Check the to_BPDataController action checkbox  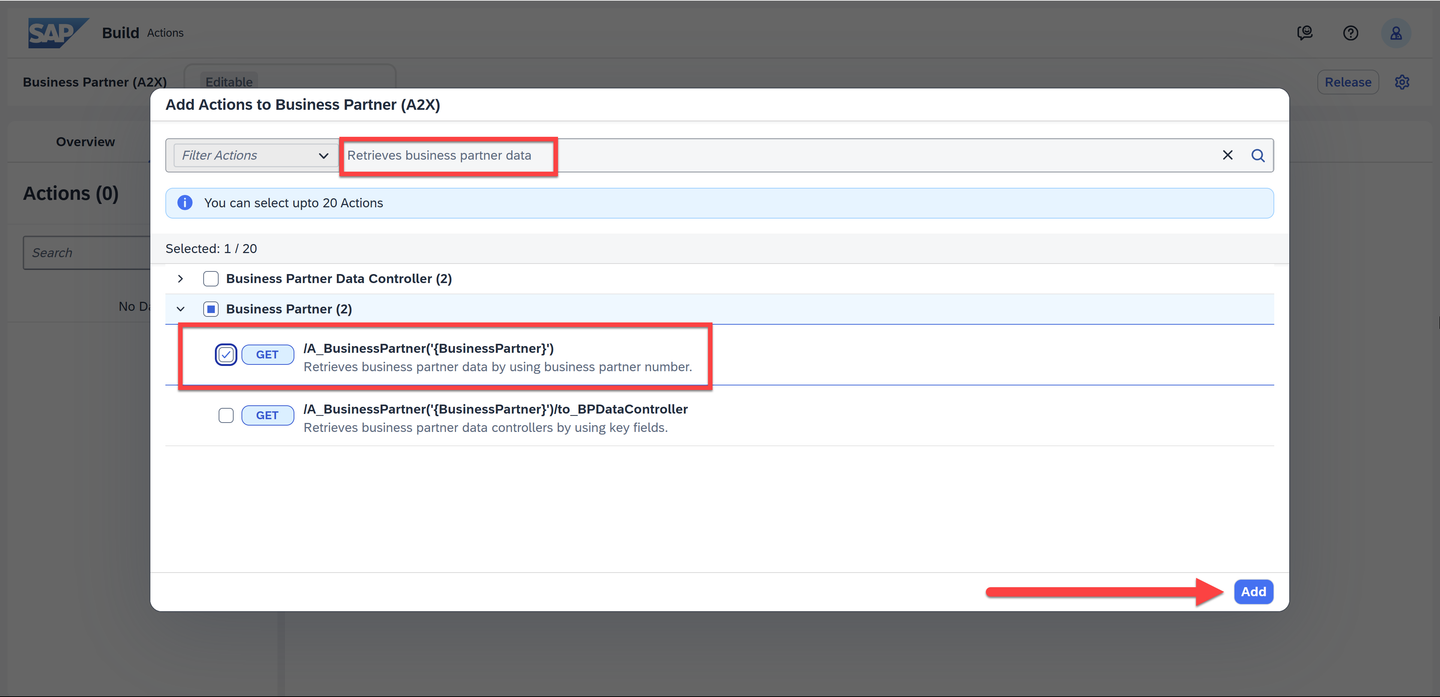(226, 415)
